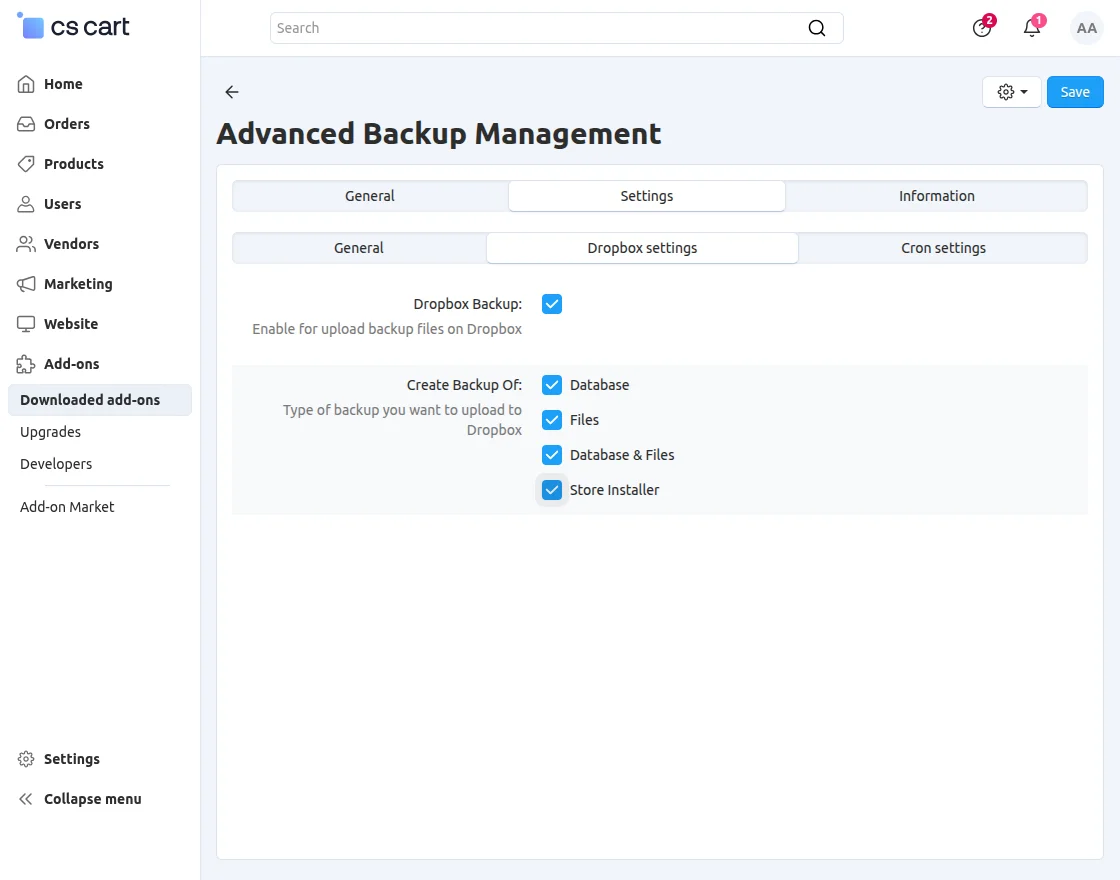Click Collapse menu label
The height and width of the screenshot is (880, 1120).
(93, 799)
